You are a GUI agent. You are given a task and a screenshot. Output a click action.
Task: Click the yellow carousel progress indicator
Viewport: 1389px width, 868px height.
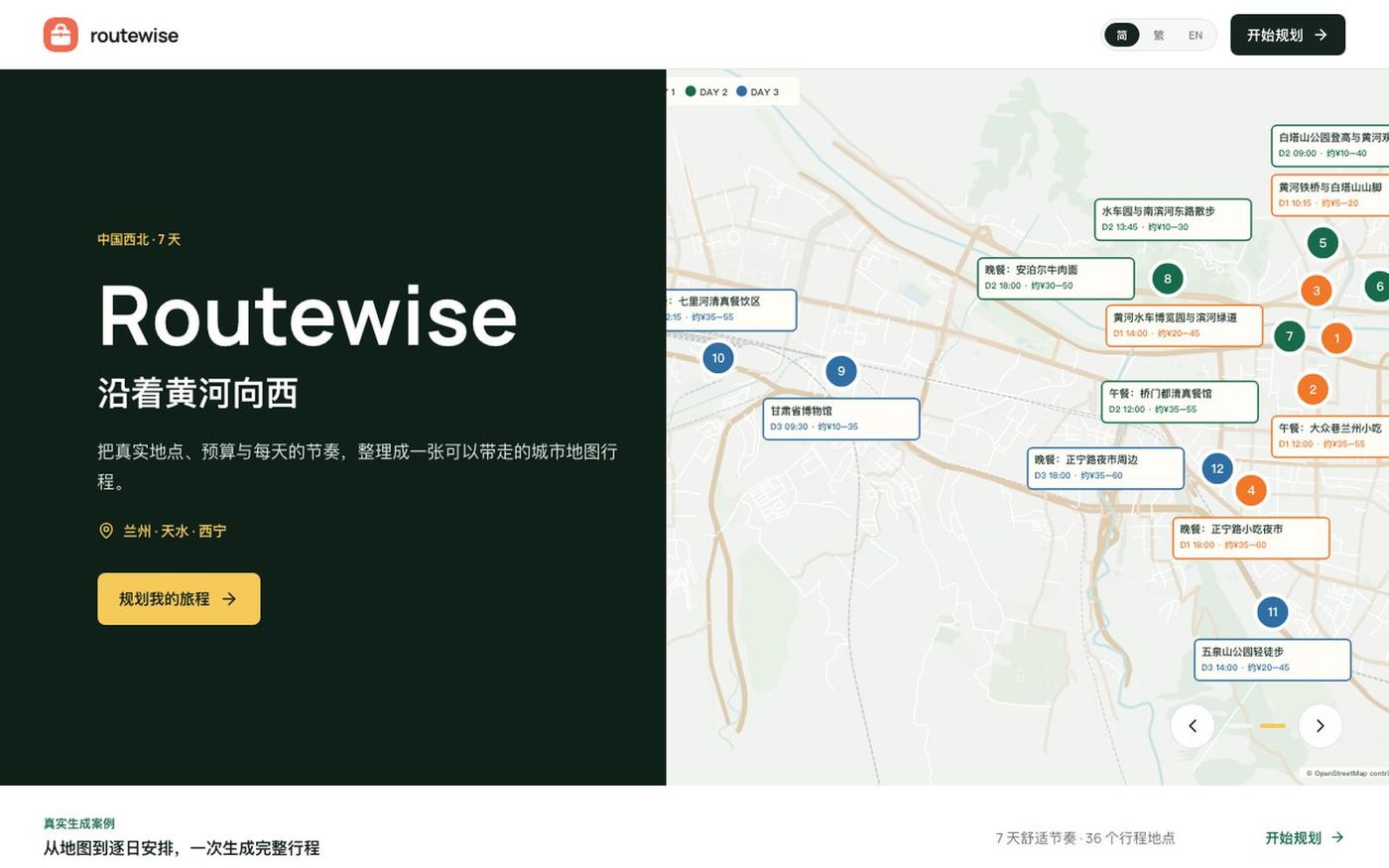click(1273, 726)
